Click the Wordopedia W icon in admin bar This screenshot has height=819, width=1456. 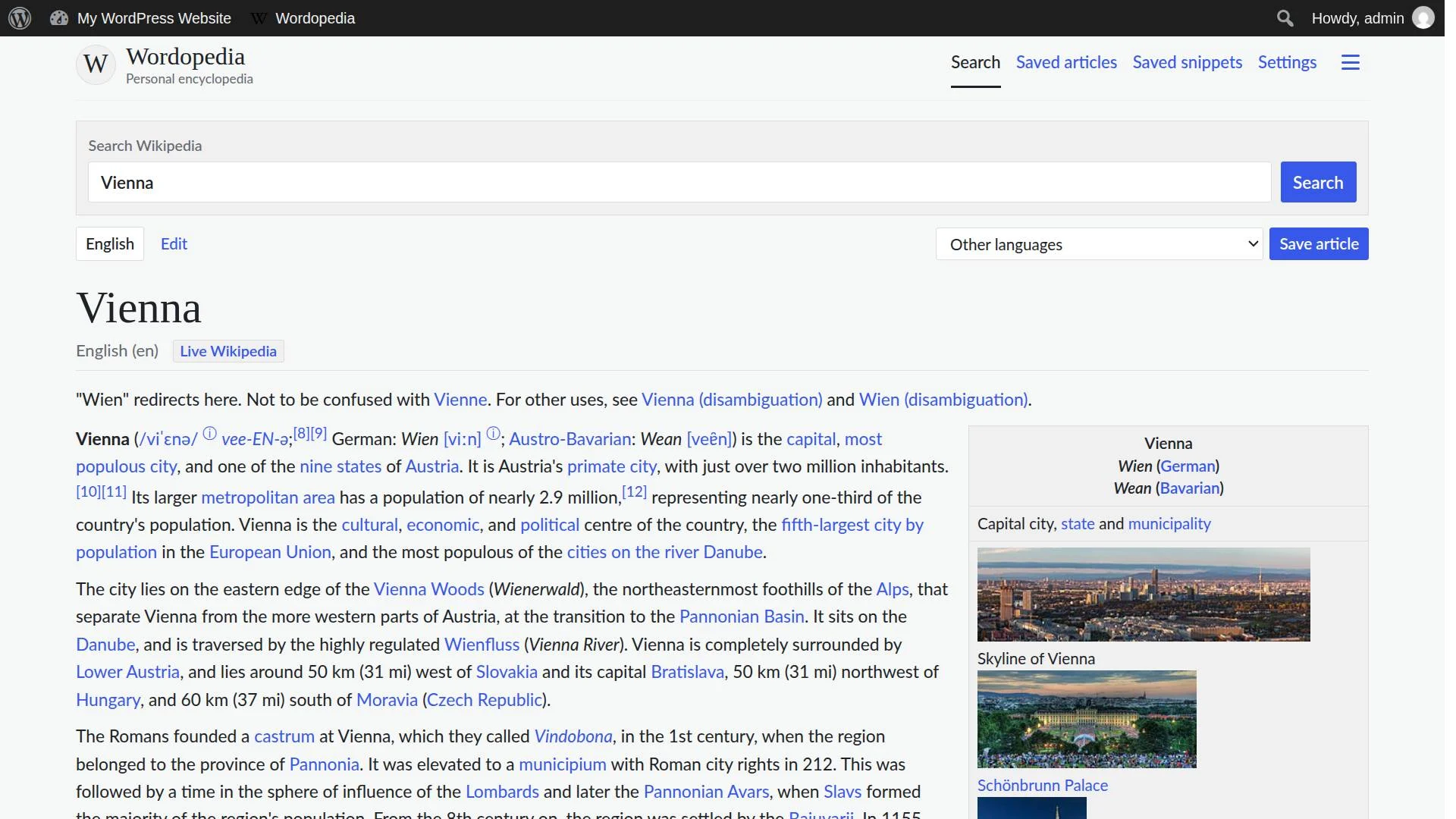coord(259,18)
